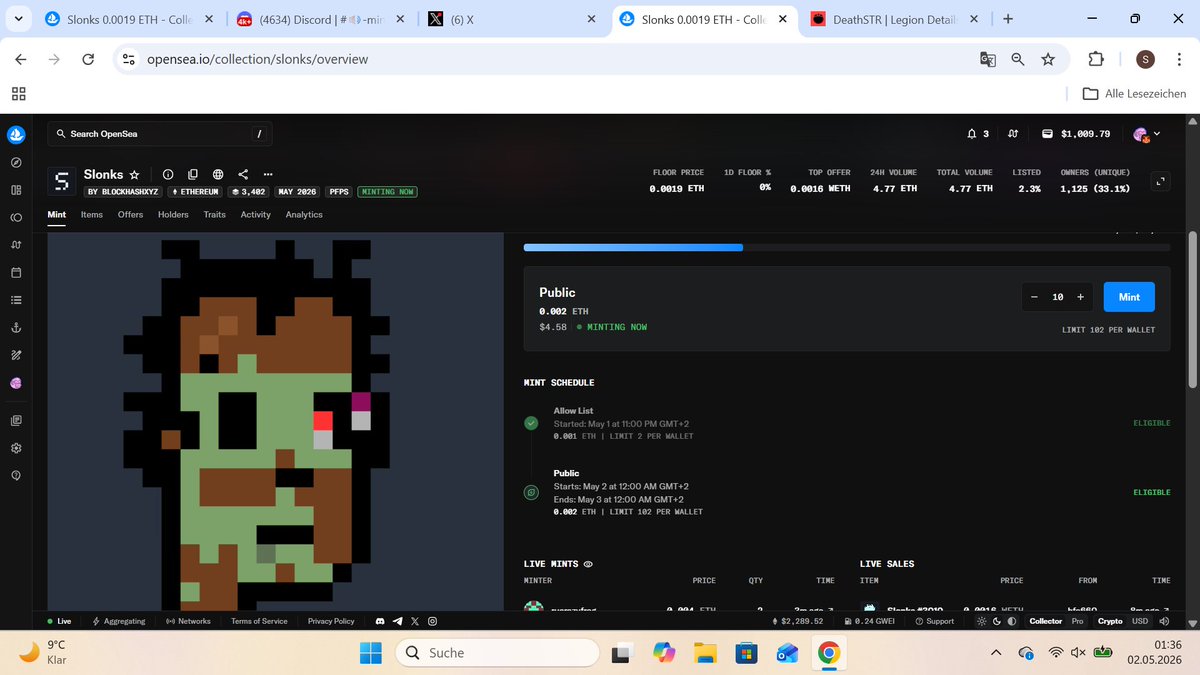Click the calendar icon in left sidebar
Image resolution: width=1200 pixels, height=675 pixels.
16,272
